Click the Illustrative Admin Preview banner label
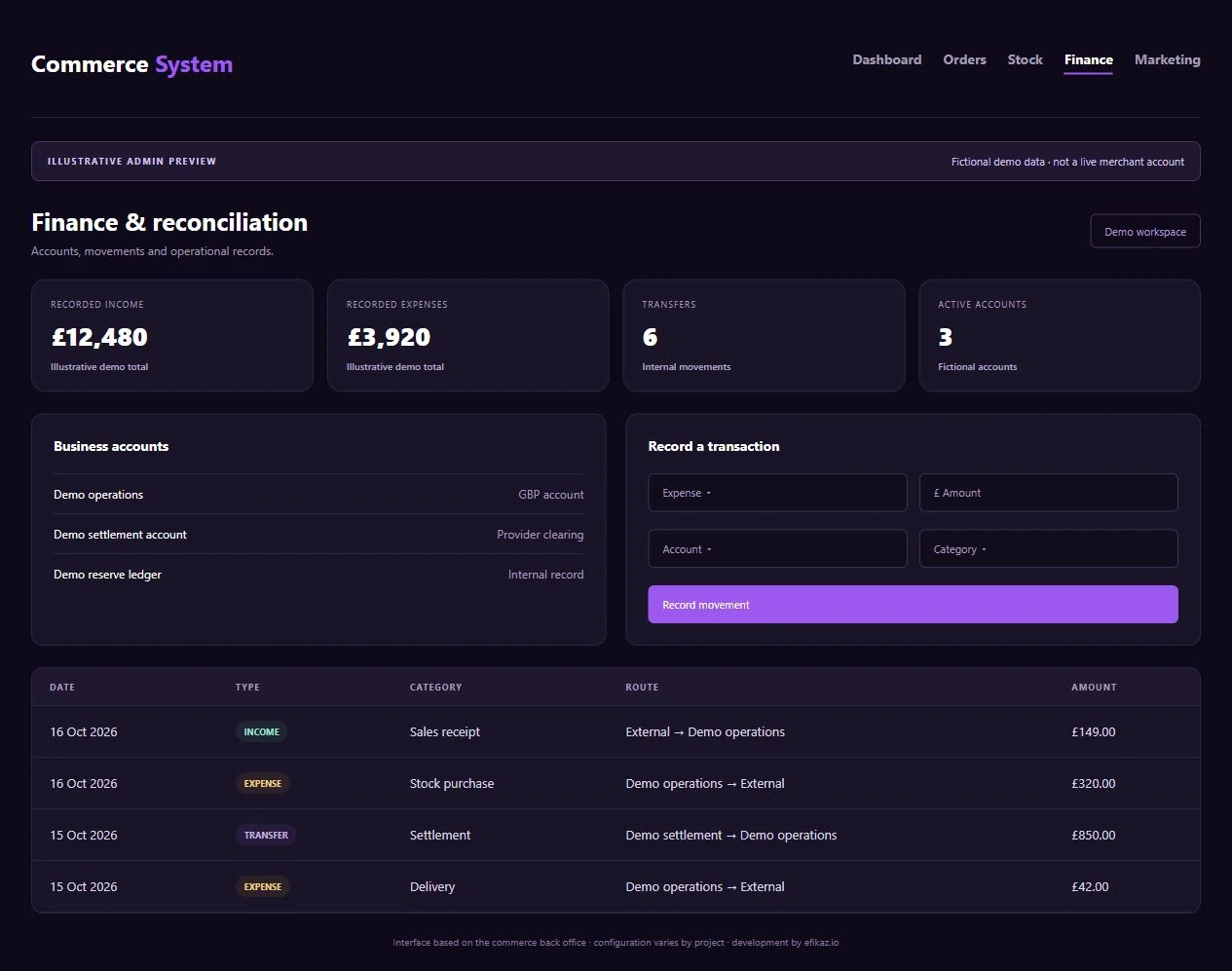1232x971 pixels. pos(131,162)
